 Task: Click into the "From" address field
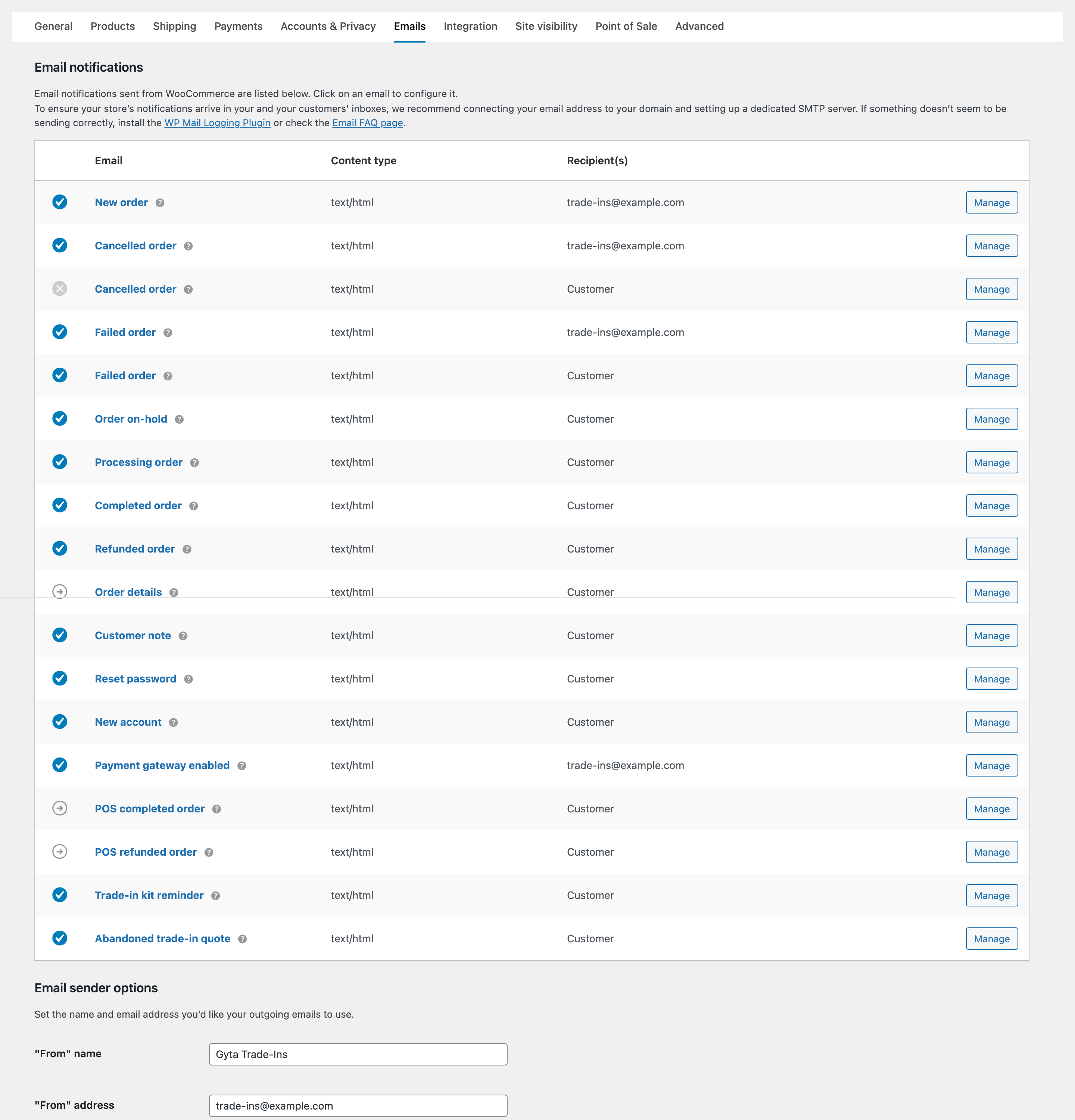[x=358, y=1106]
